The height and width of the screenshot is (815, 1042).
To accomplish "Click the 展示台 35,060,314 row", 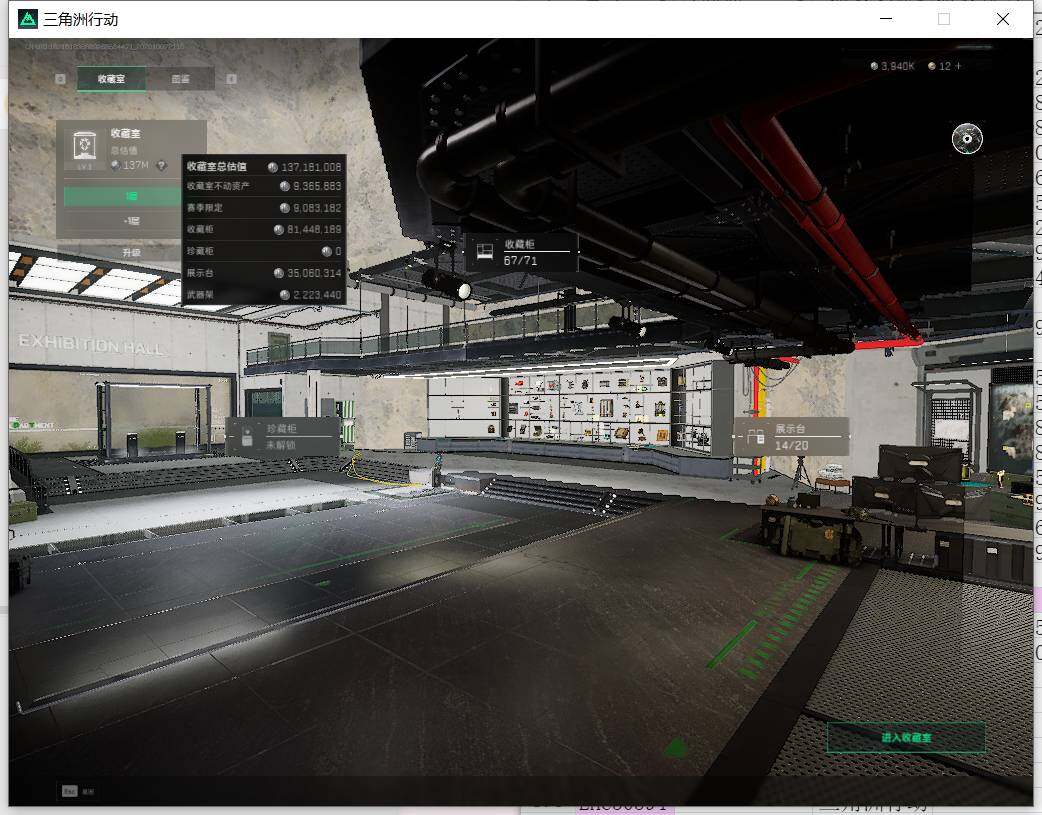I will click(x=264, y=273).
